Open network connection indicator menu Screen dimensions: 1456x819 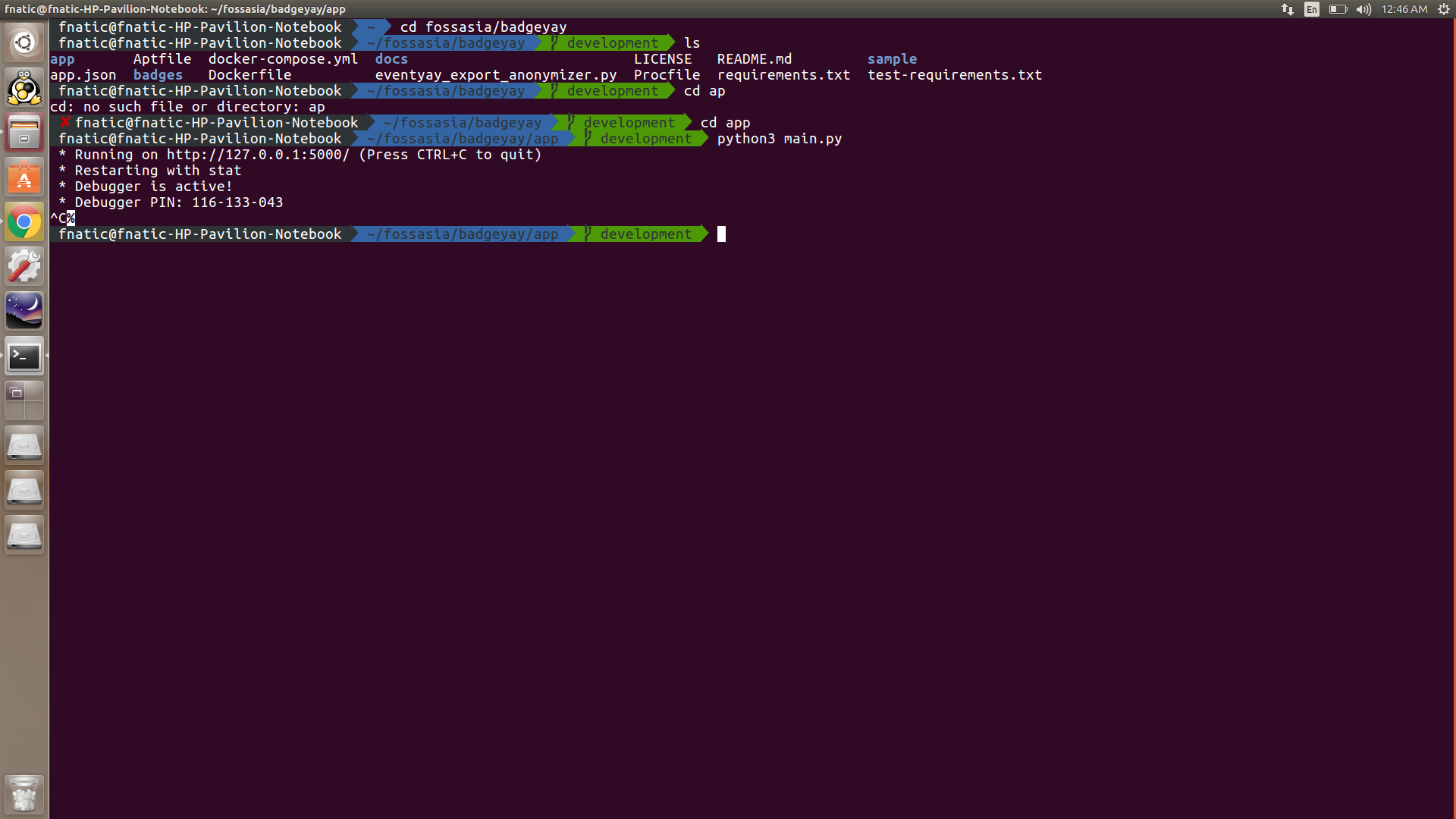tap(1288, 9)
